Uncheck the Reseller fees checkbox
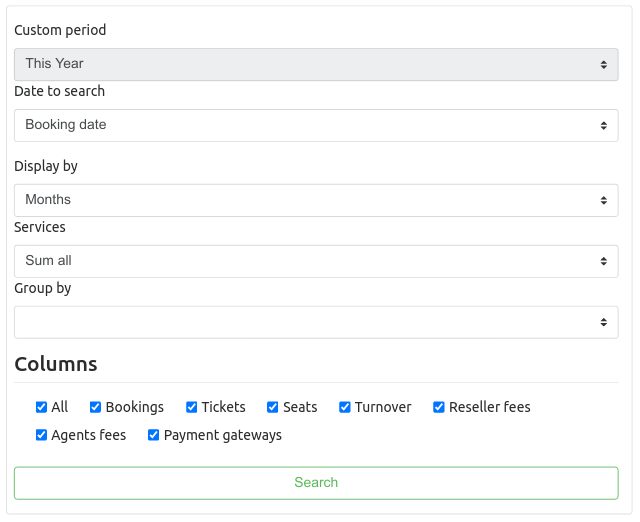The height and width of the screenshot is (522, 640). pos(438,407)
